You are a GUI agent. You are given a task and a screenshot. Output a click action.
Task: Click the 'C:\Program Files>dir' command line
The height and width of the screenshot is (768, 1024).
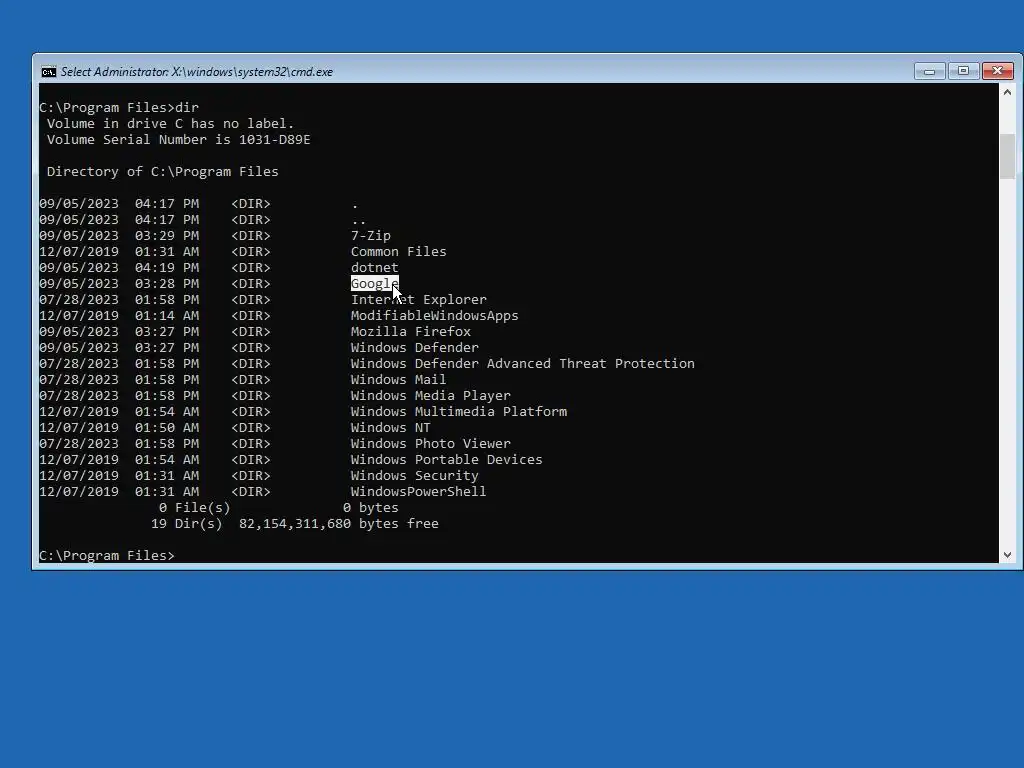119,108
